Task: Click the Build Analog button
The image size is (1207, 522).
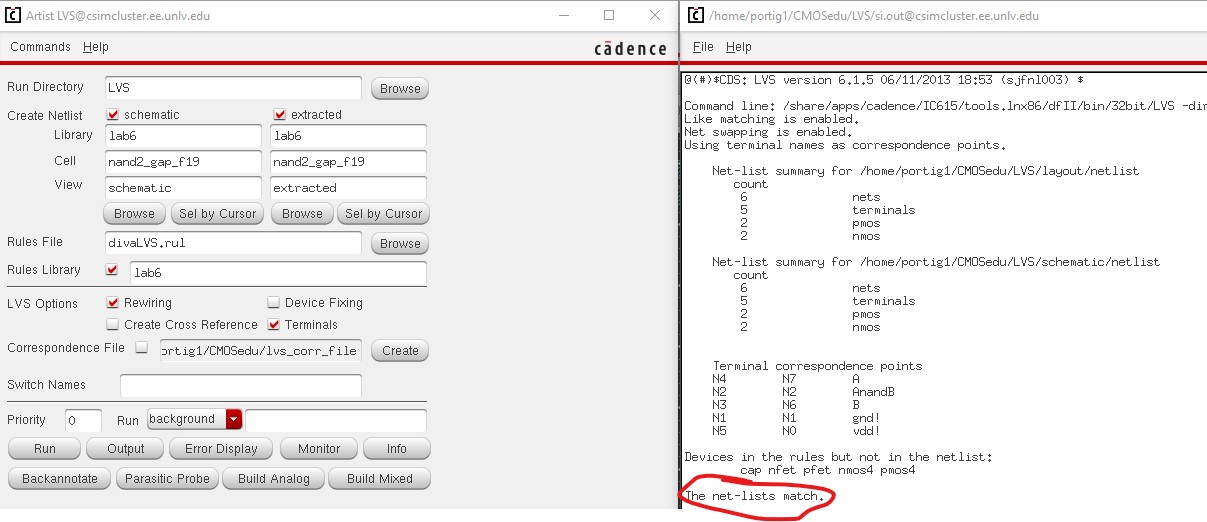Action: coord(274,479)
